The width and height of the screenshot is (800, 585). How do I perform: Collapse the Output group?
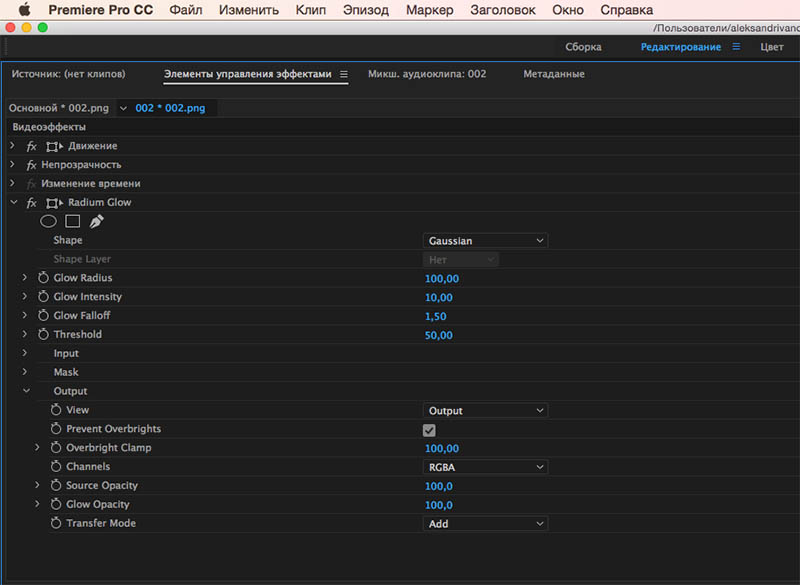26,391
